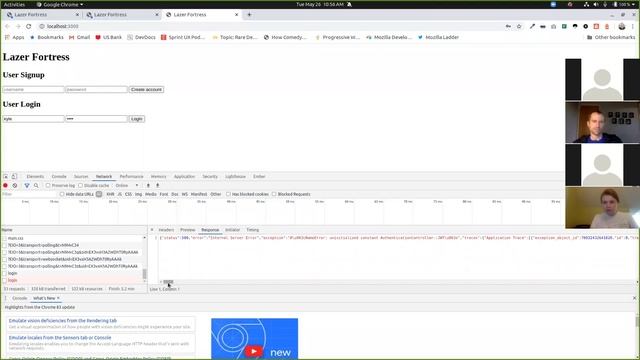The image size is (640, 360).
Task: Open the Online throttling dropdown
Action: tap(127, 185)
